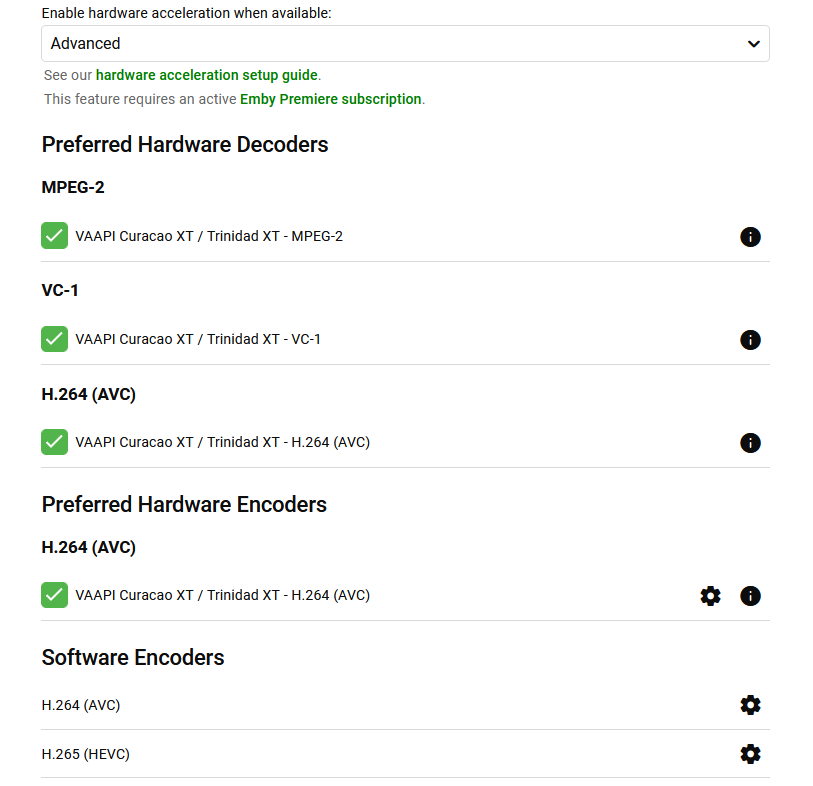
Task: Show info for the MPEG-2 VAAPI decoder
Action: click(x=750, y=237)
